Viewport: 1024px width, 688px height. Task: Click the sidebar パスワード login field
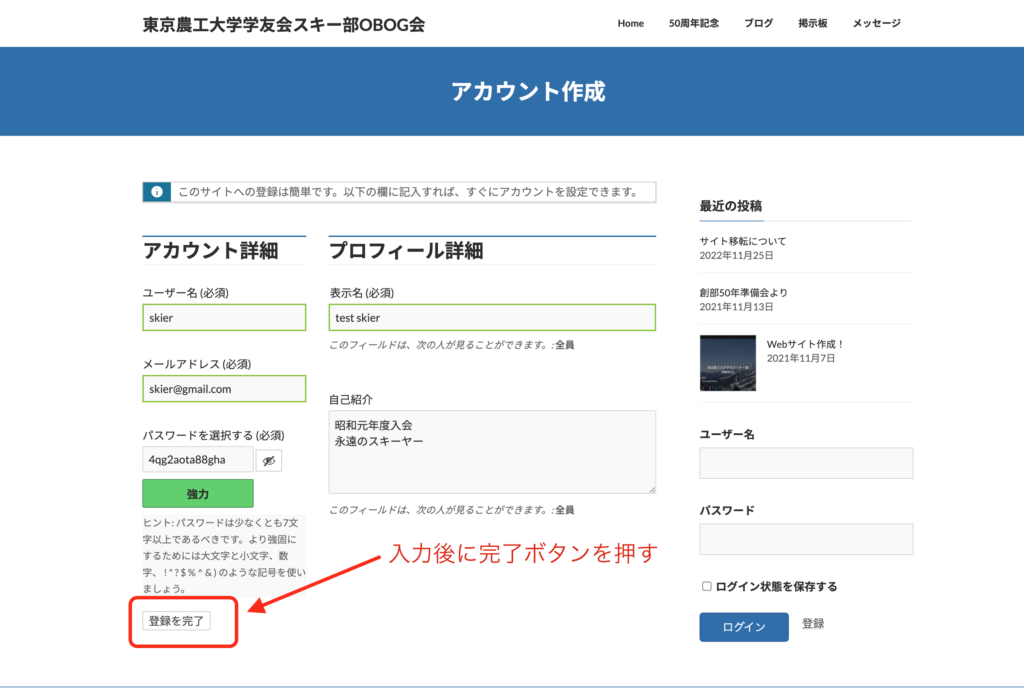click(x=806, y=539)
